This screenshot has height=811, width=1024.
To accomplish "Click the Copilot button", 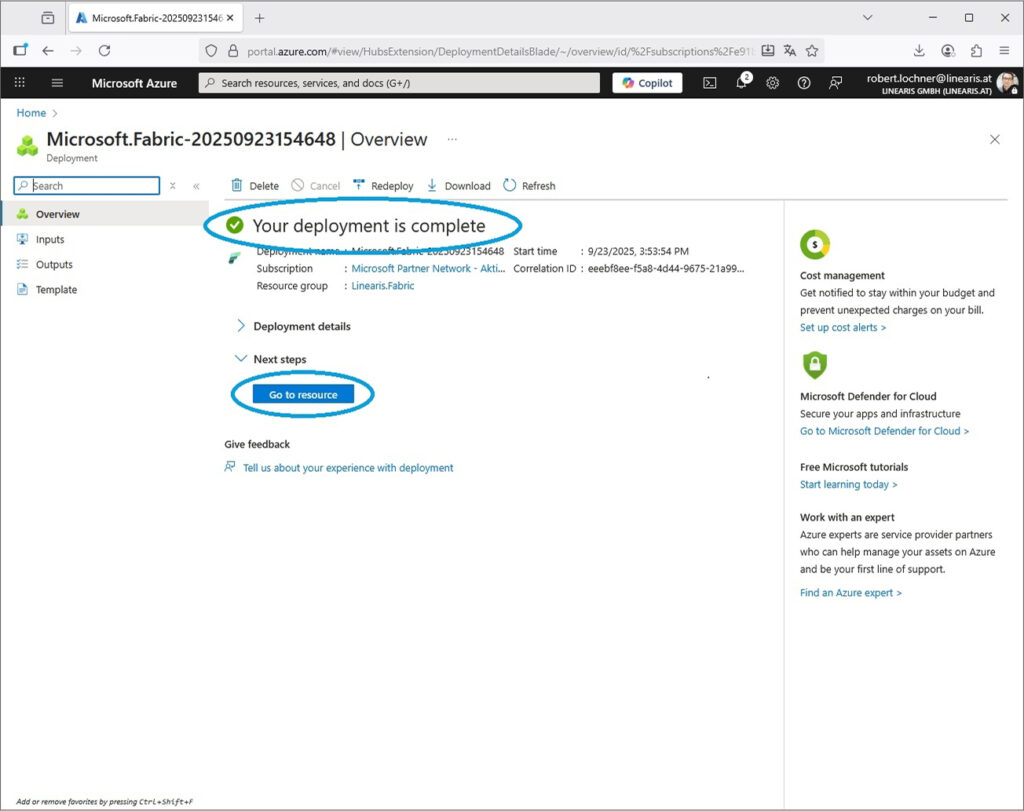I will pyautogui.click(x=647, y=83).
